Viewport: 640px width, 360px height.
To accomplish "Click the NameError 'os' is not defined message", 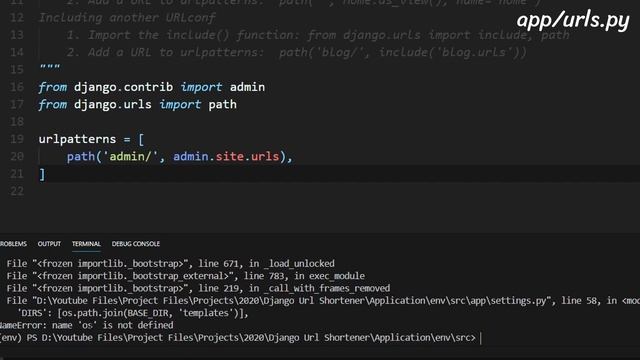I will pos(87,325).
